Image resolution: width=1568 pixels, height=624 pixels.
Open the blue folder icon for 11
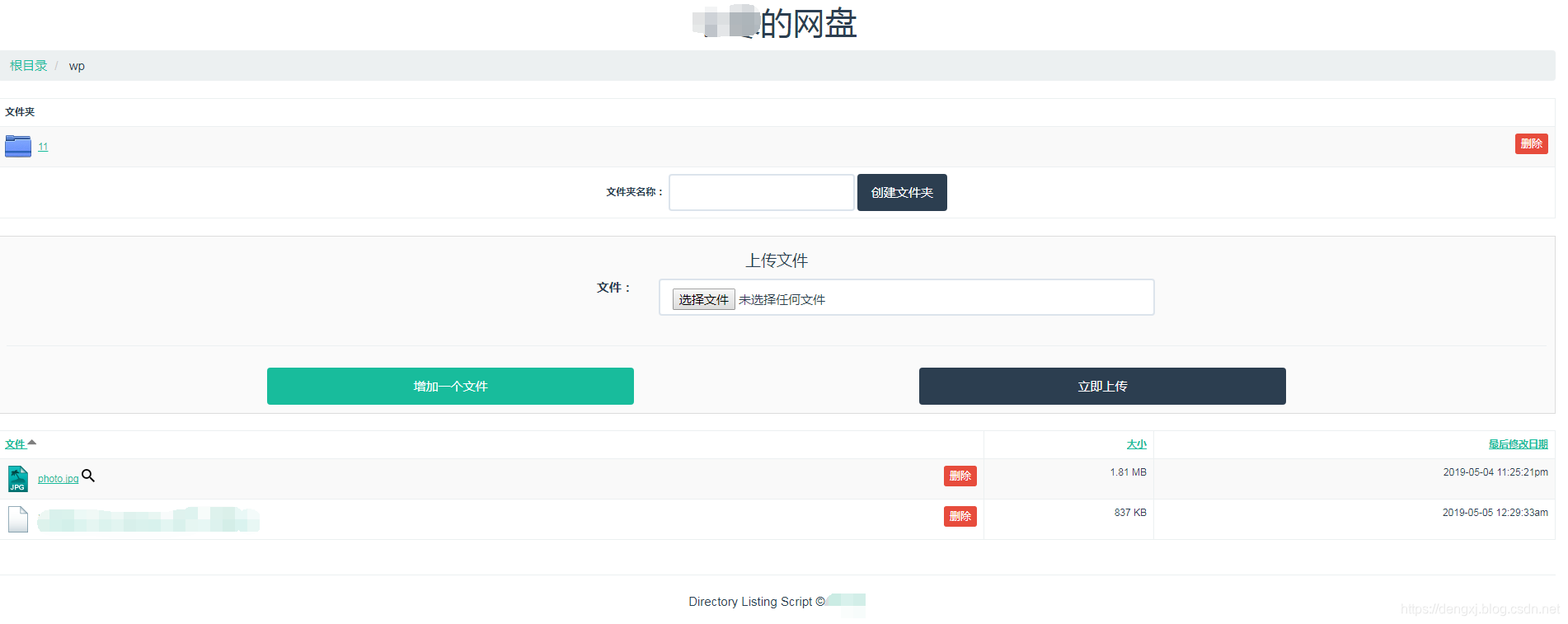pyautogui.click(x=18, y=146)
